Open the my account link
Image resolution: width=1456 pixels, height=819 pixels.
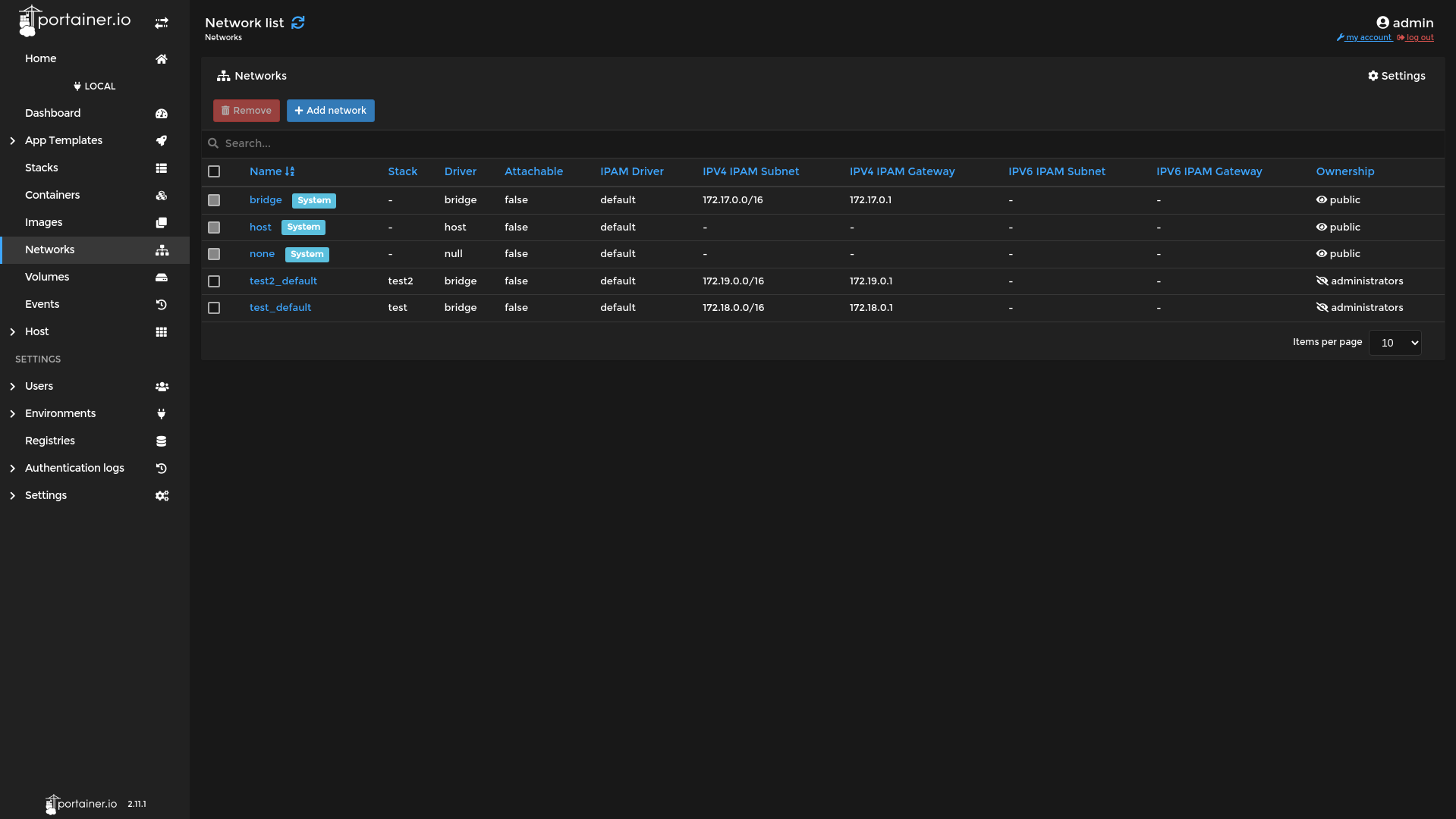click(1364, 38)
